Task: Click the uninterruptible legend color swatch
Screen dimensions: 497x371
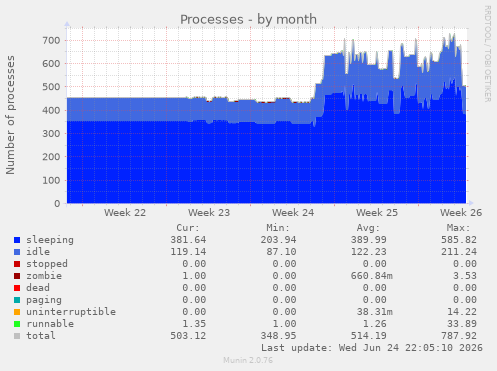Action: [x=17, y=312]
